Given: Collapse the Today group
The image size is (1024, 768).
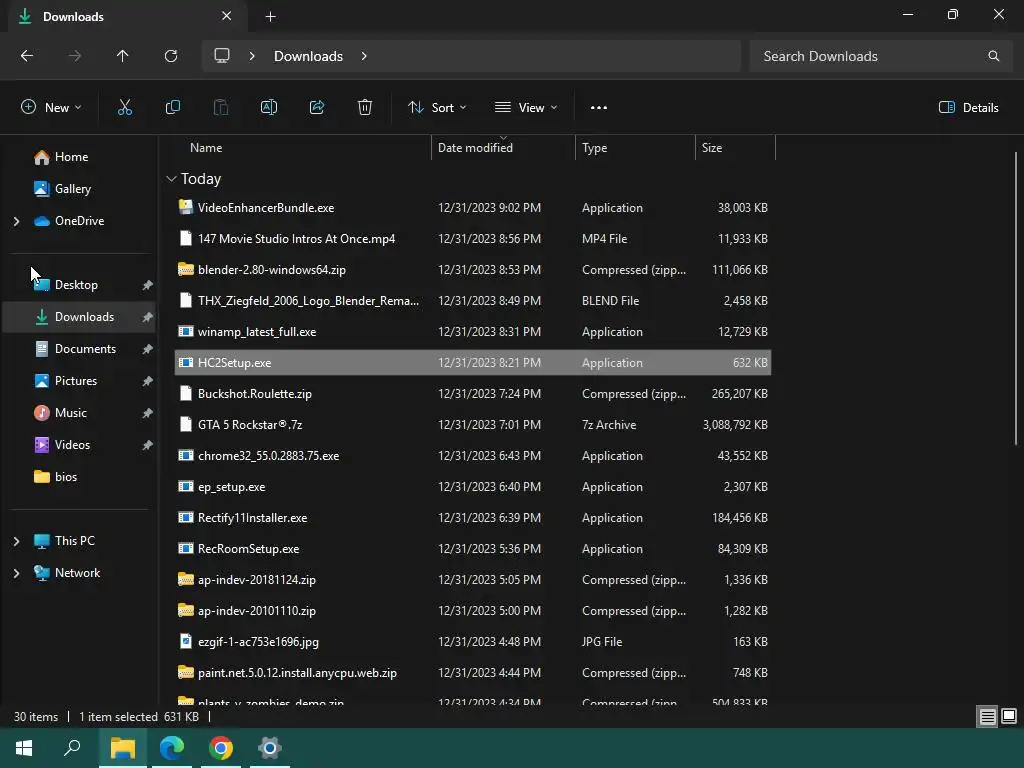Looking at the screenshot, I should click(x=171, y=179).
